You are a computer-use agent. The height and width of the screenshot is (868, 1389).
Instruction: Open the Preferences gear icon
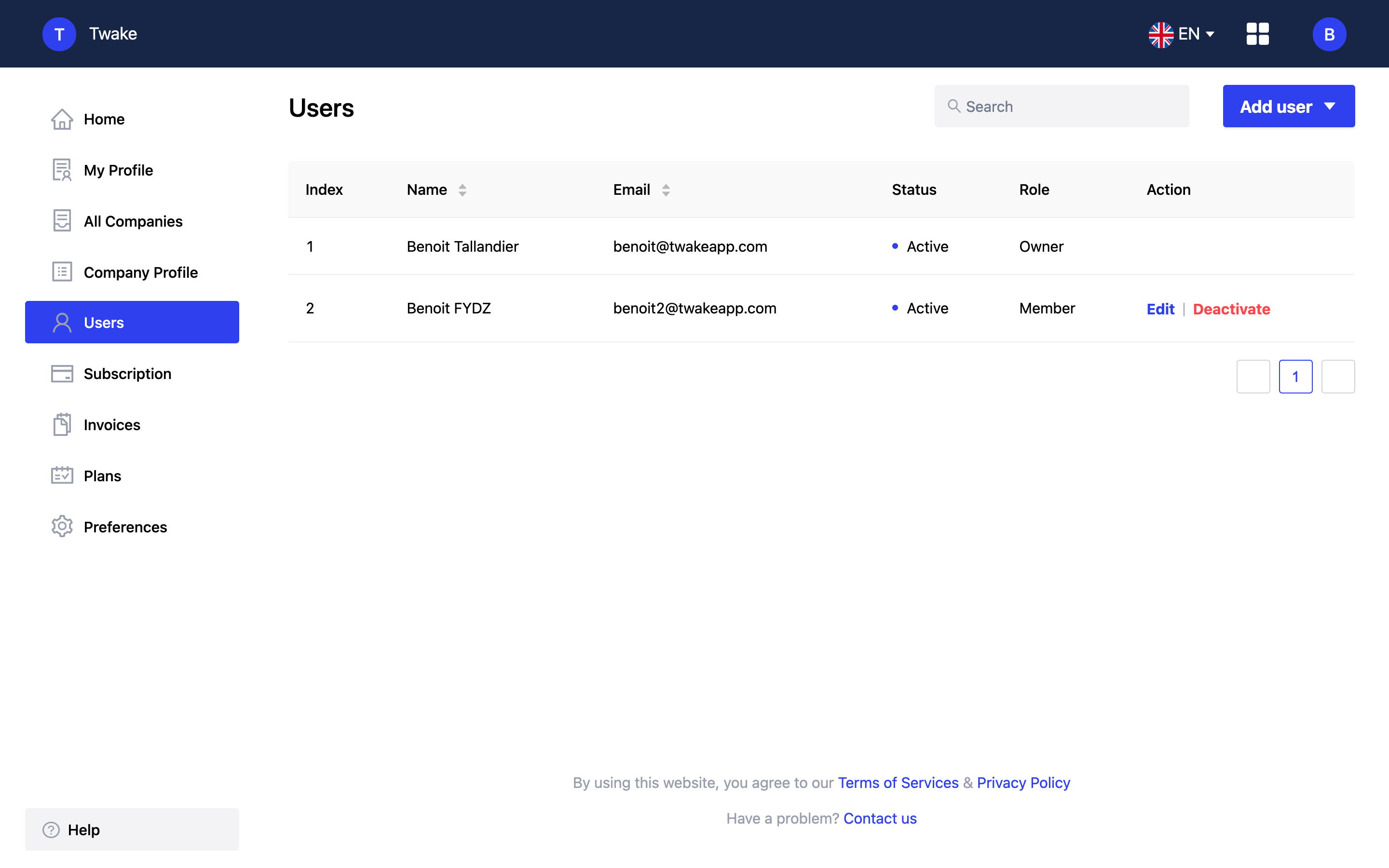tap(62, 527)
